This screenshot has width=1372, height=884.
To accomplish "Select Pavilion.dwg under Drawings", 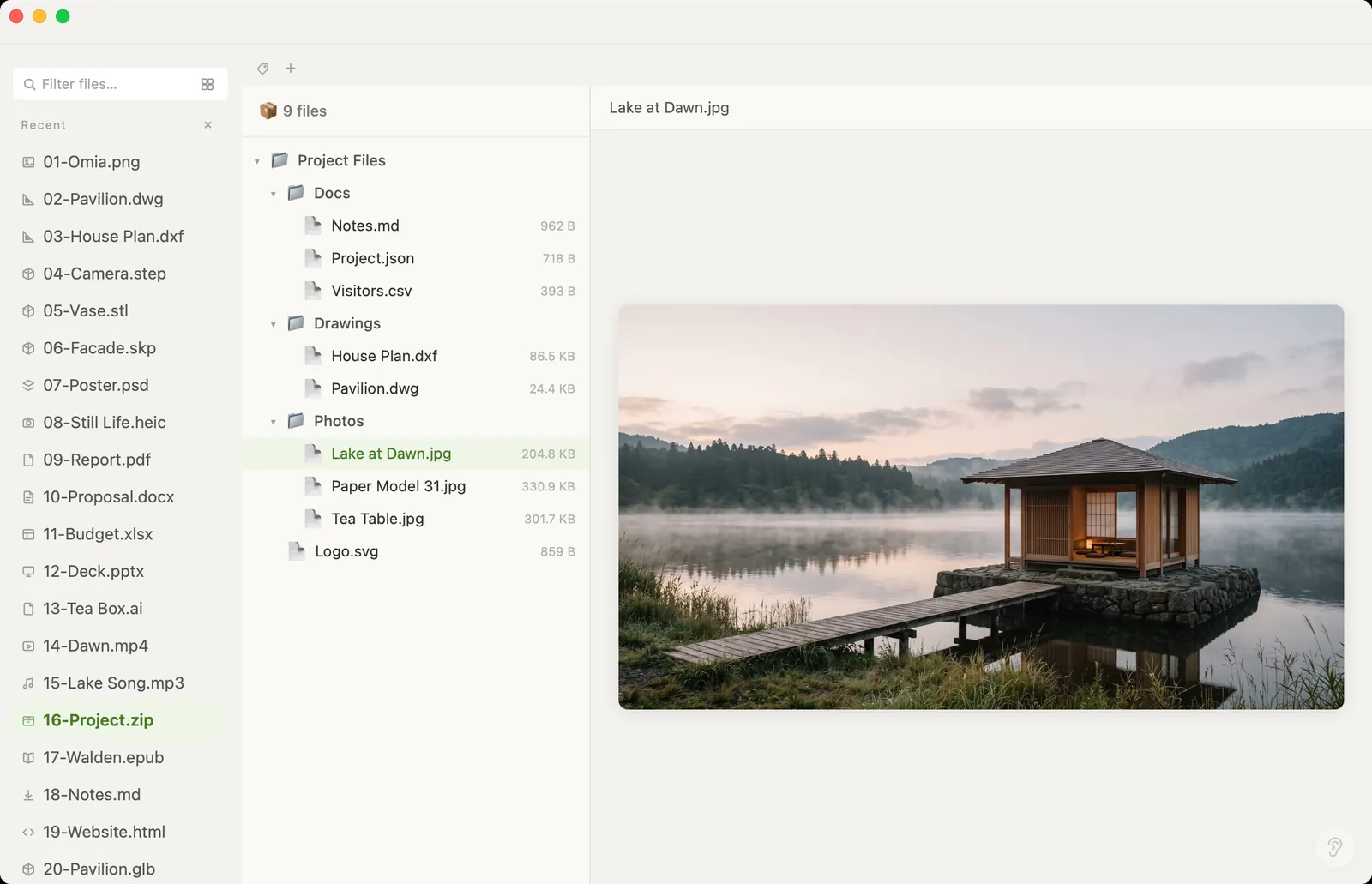I will 416,388.
